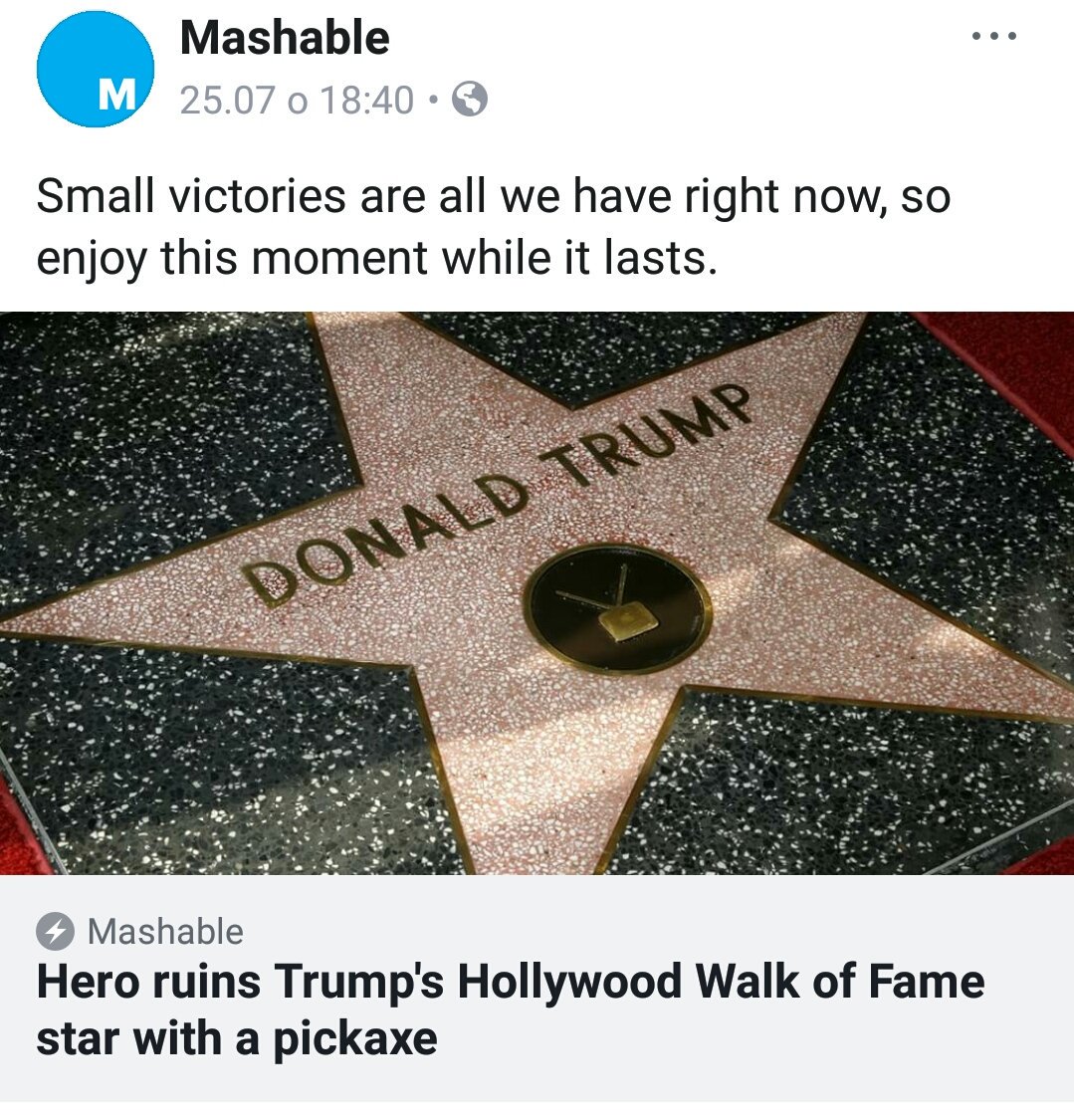Click the white M letter inside the avatar

point(116,95)
